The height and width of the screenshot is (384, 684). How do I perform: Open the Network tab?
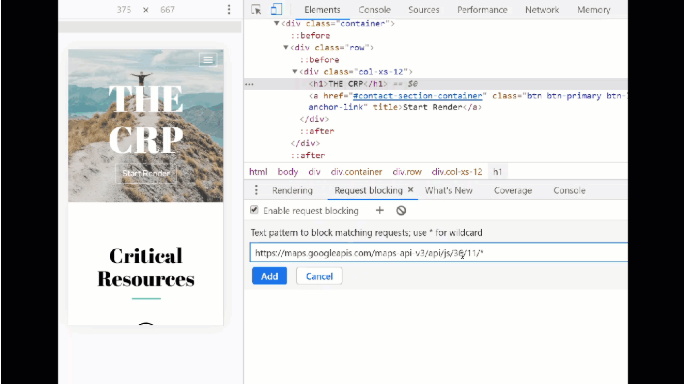pyautogui.click(x=542, y=10)
